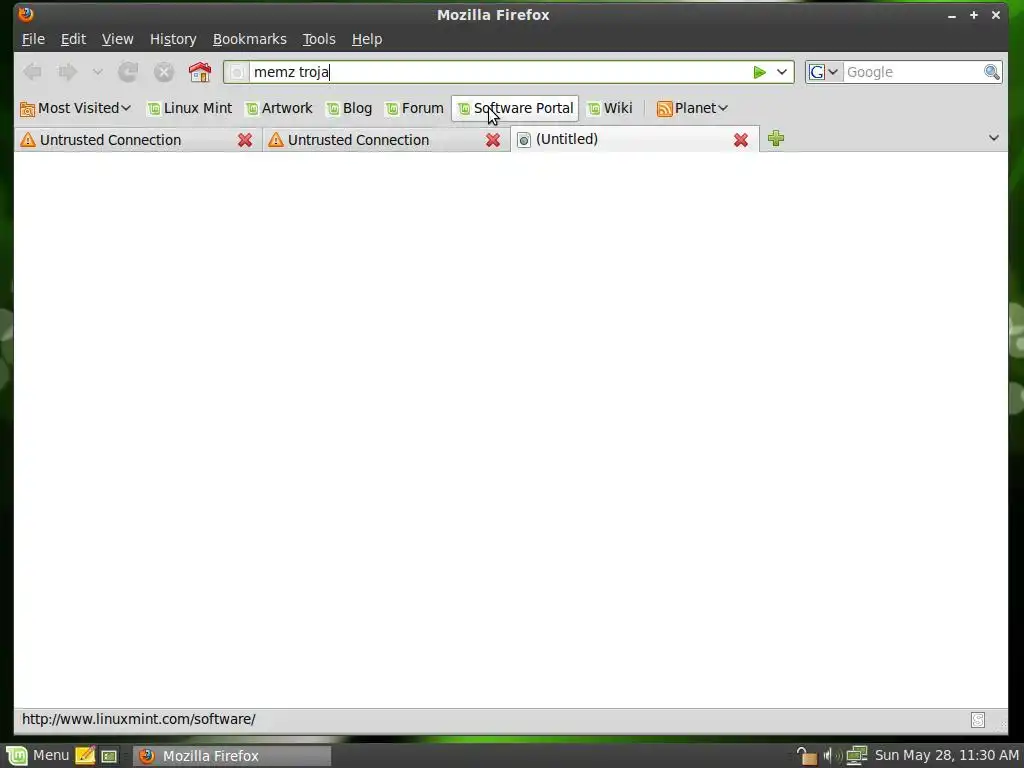Launch the terminal icon in panel

point(109,756)
